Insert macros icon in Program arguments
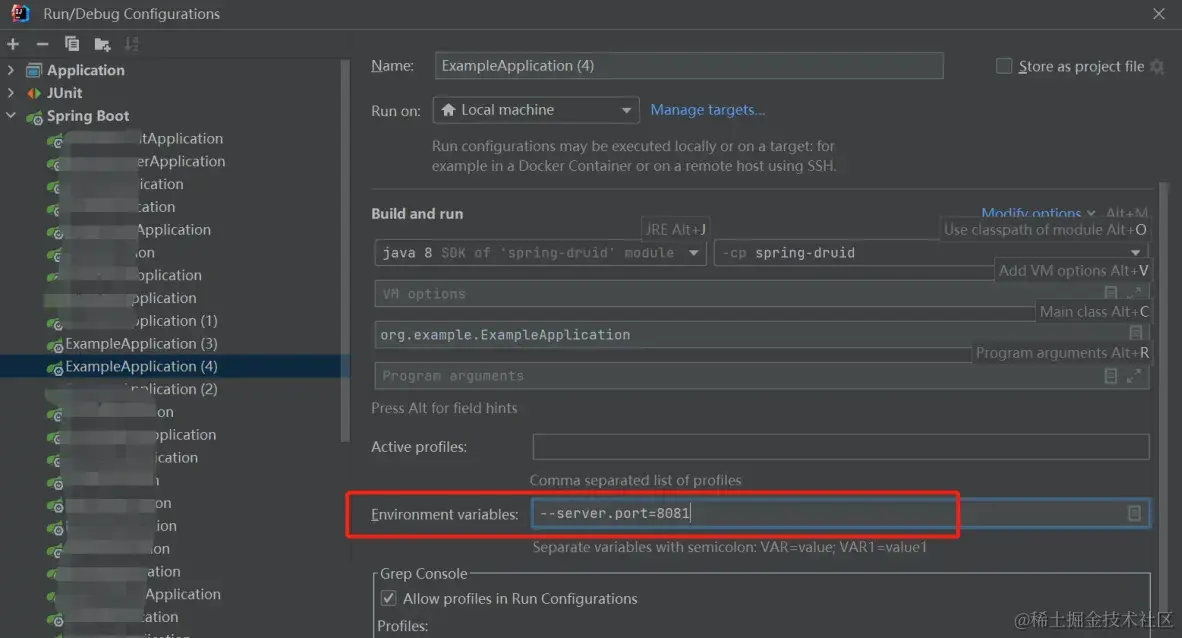This screenshot has height=638, width=1182. pyautogui.click(x=1110, y=376)
